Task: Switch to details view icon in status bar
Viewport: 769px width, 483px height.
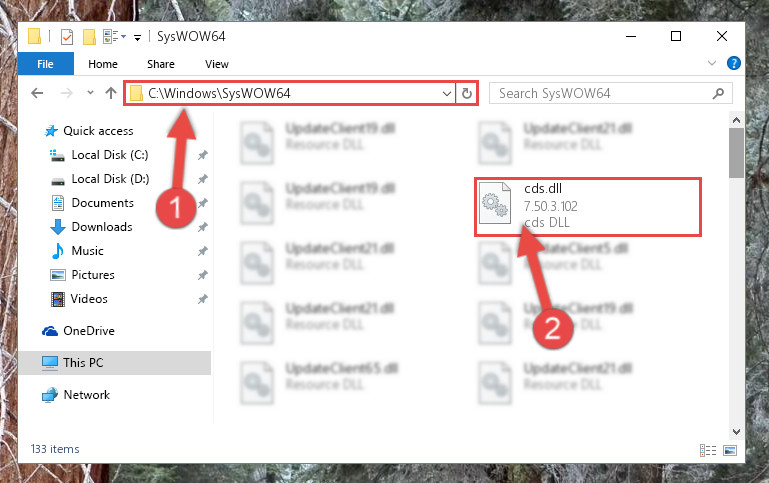Action: point(708,450)
